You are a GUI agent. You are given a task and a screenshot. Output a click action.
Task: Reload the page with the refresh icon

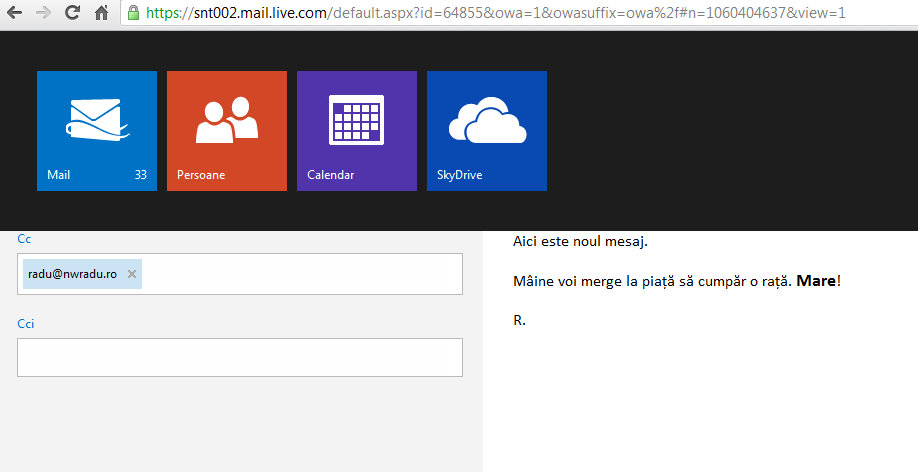(71, 13)
